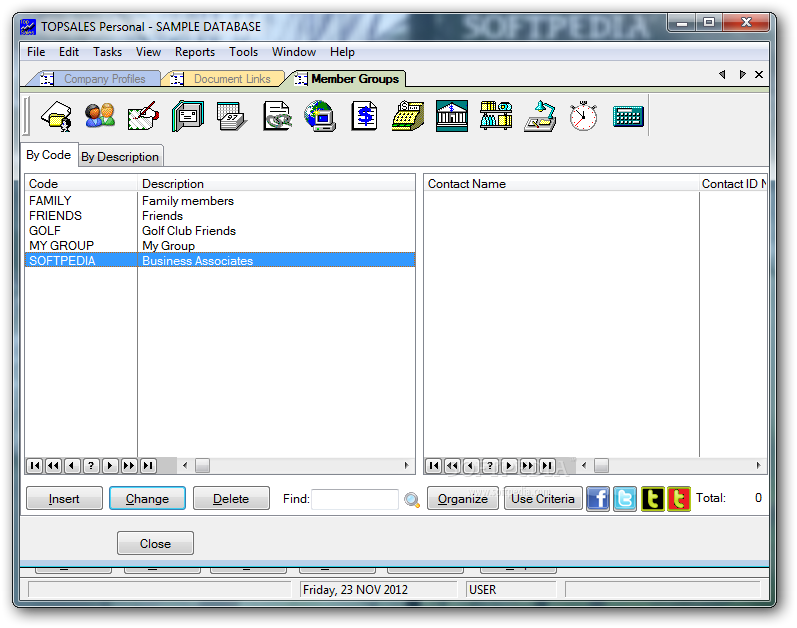Image resolution: width=797 pixels, height=628 pixels.
Task: Click the blue Twitter icon
Action: click(625, 498)
